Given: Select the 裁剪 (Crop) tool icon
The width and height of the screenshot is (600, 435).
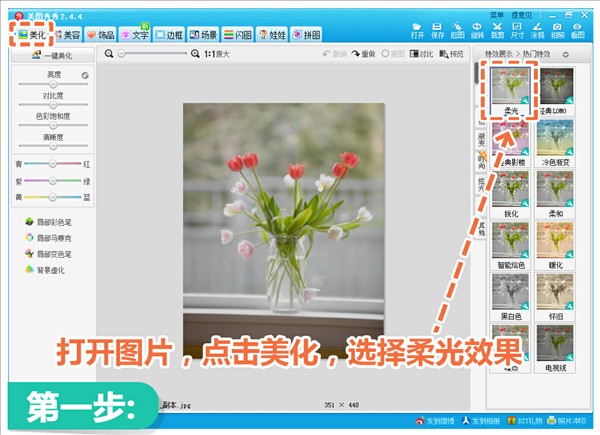Looking at the screenshot, I should click(x=496, y=30).
